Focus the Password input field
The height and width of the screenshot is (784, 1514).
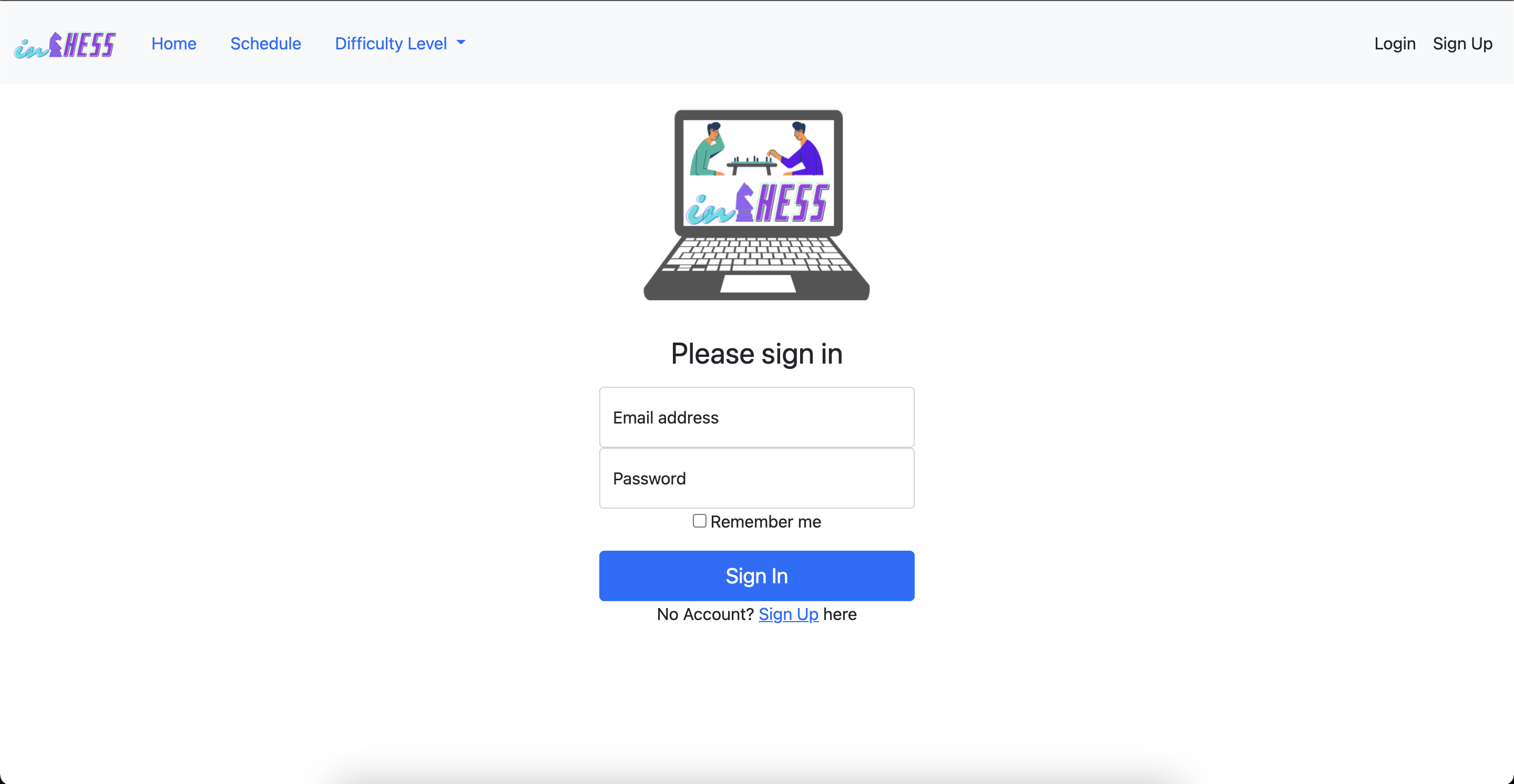756,478
